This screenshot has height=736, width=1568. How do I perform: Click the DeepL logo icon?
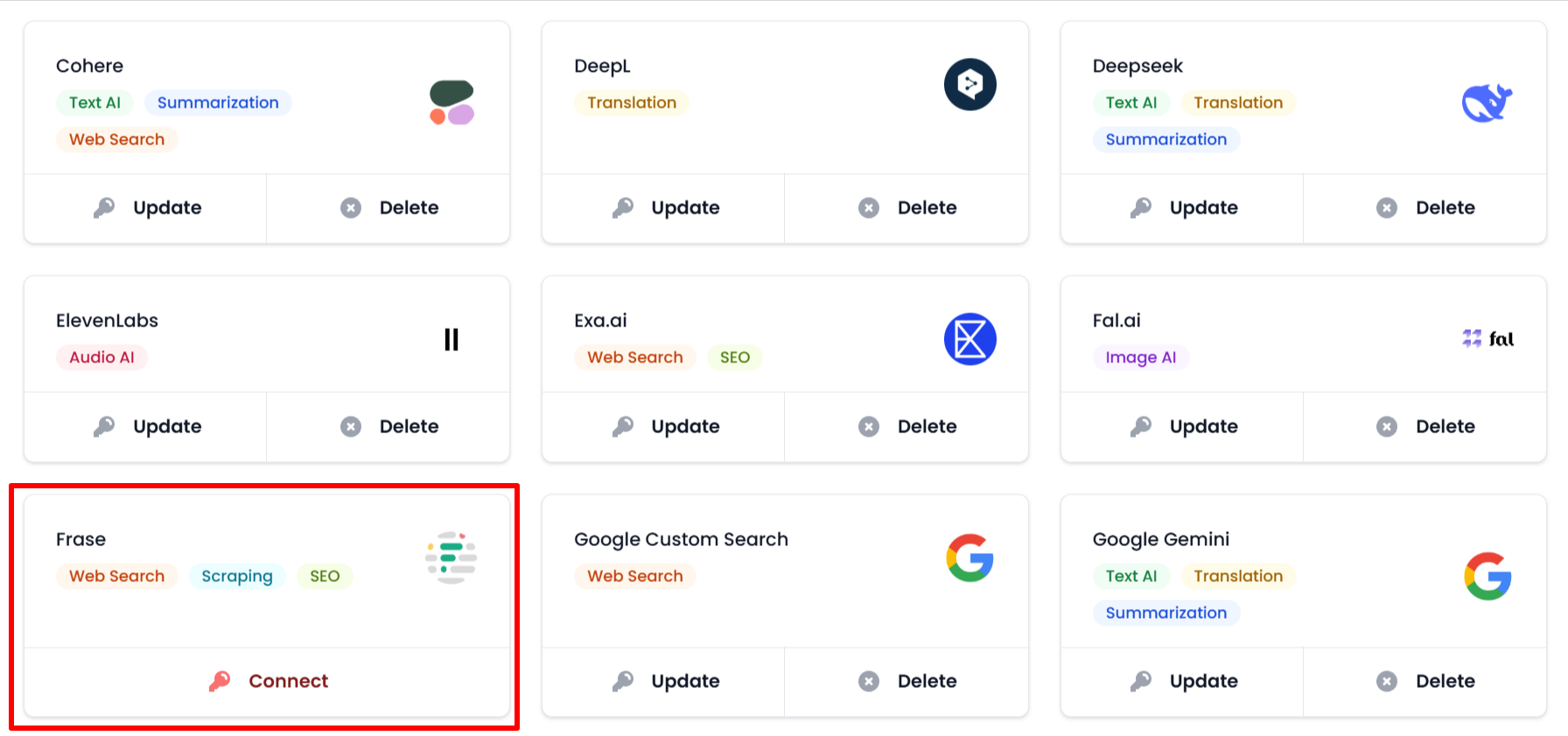pos(969,84)
